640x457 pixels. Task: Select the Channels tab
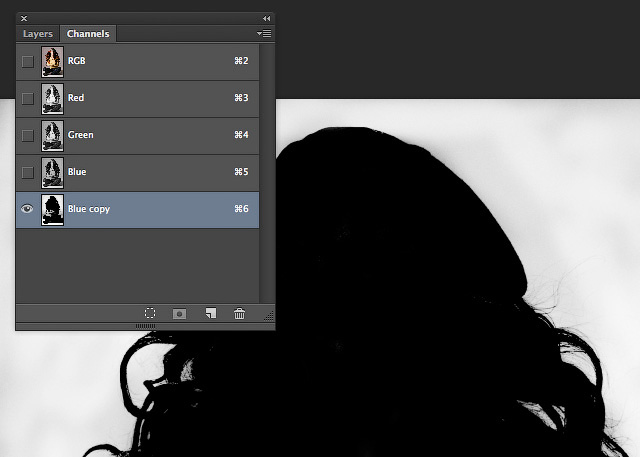coord(88,34)
